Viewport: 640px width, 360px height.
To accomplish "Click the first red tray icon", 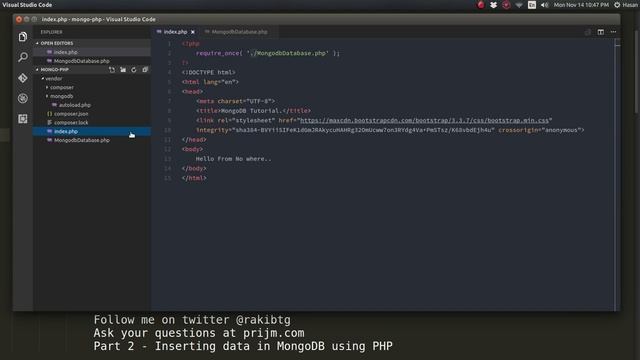I will 481,5.
